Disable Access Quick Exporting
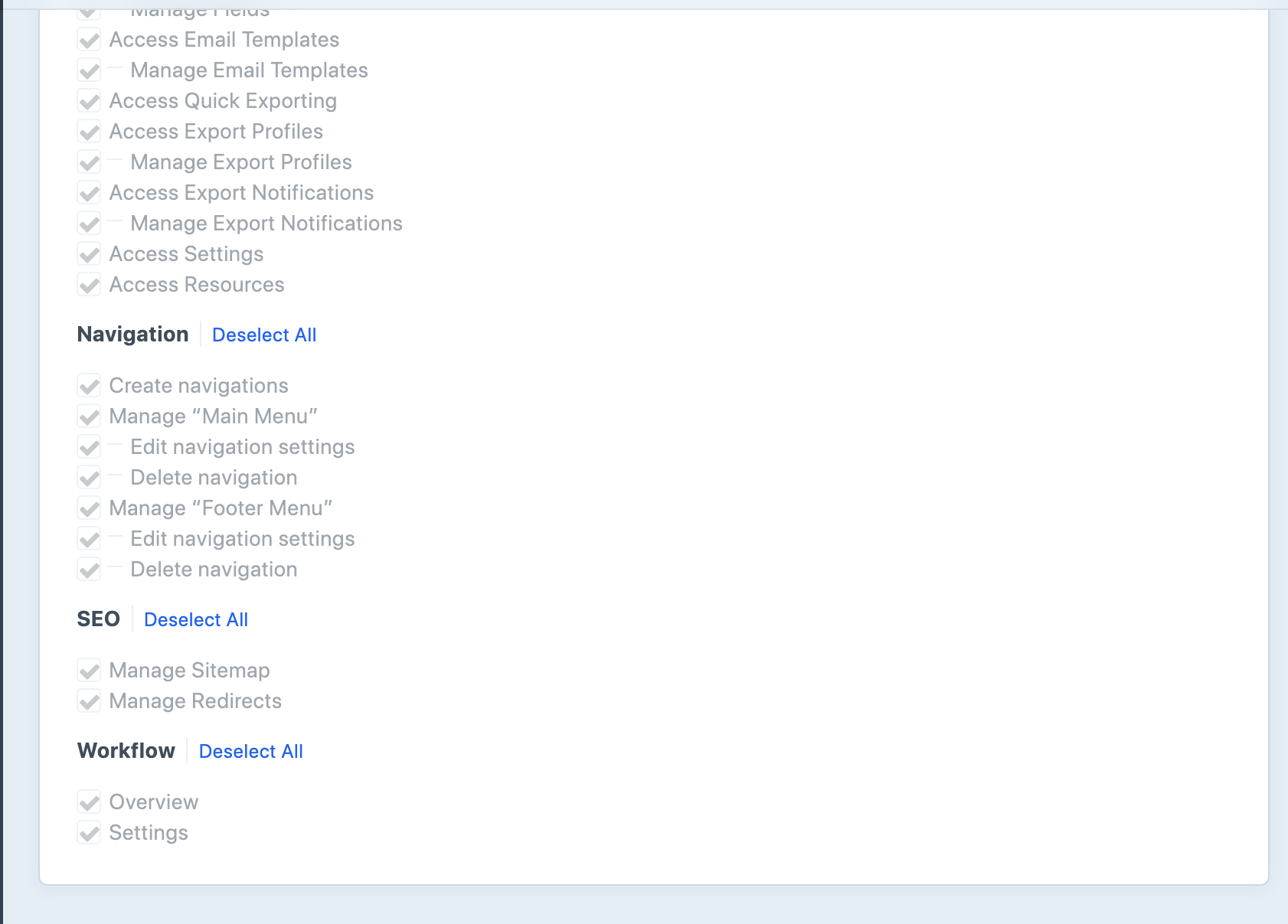The width and height of the screenshot is (1288, 924). point(89,101)
